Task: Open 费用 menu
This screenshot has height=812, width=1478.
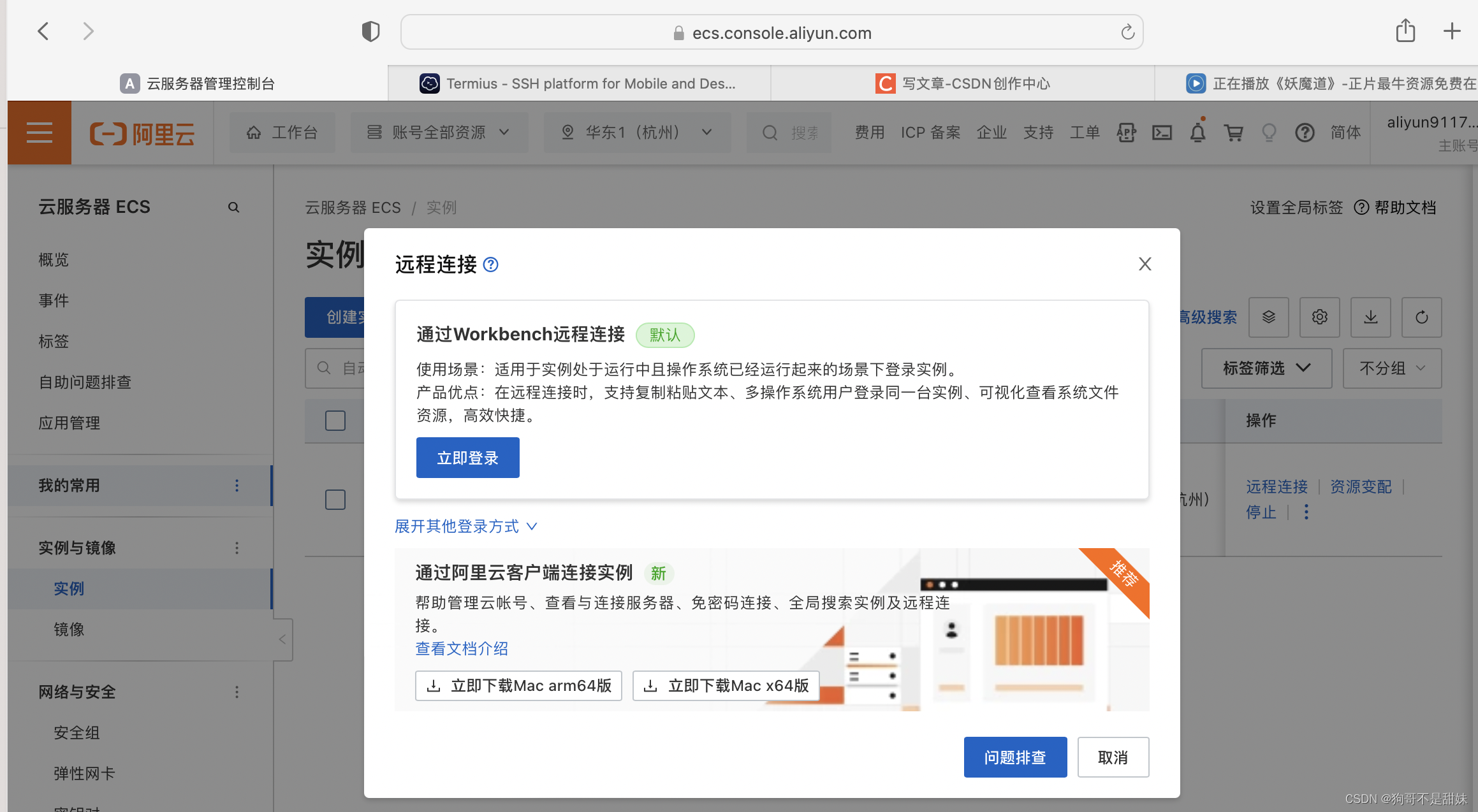Action: click(x=870, y=133)
